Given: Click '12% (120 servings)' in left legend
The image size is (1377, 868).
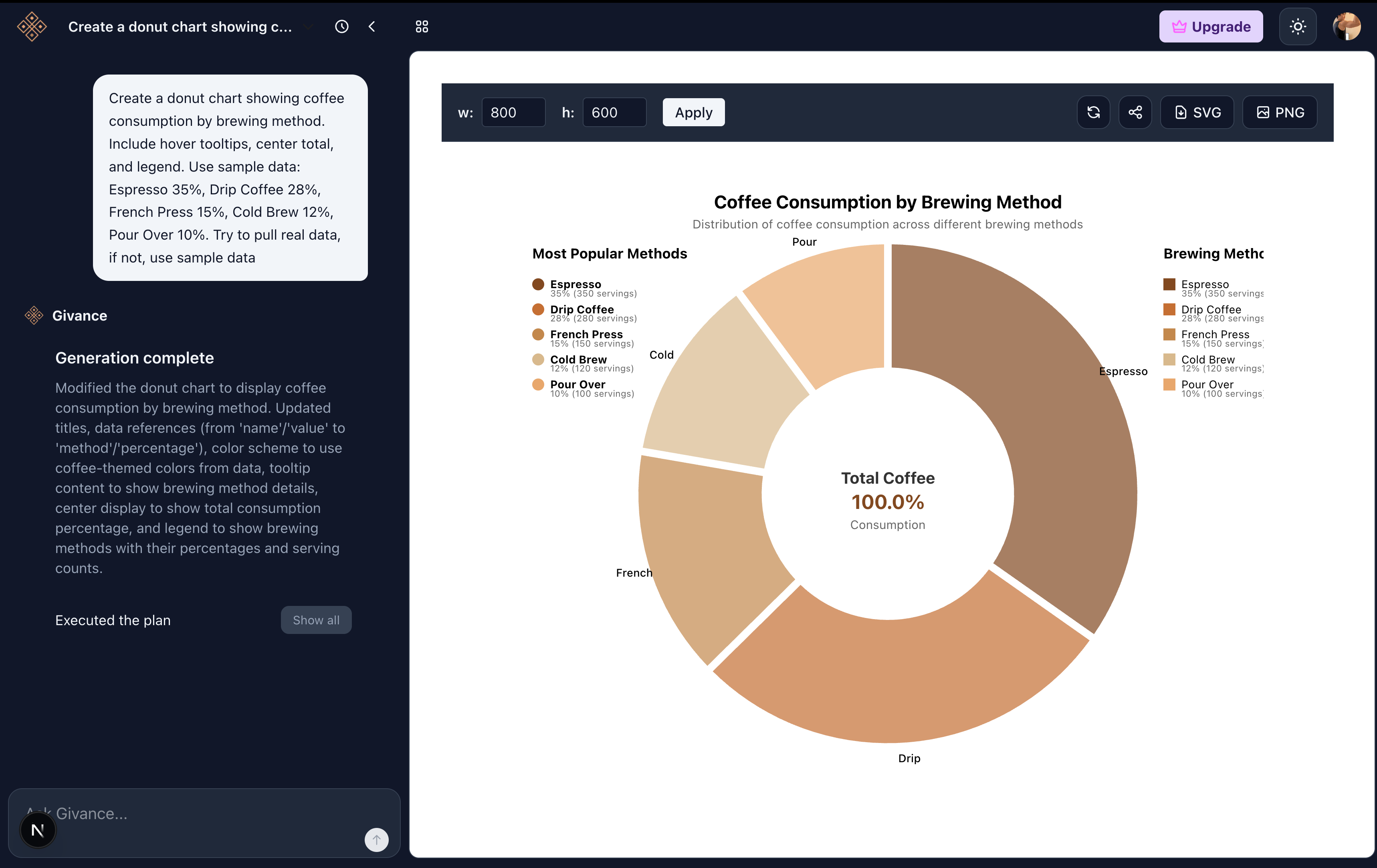Looking at the screenshot, I should pos(592,369).
